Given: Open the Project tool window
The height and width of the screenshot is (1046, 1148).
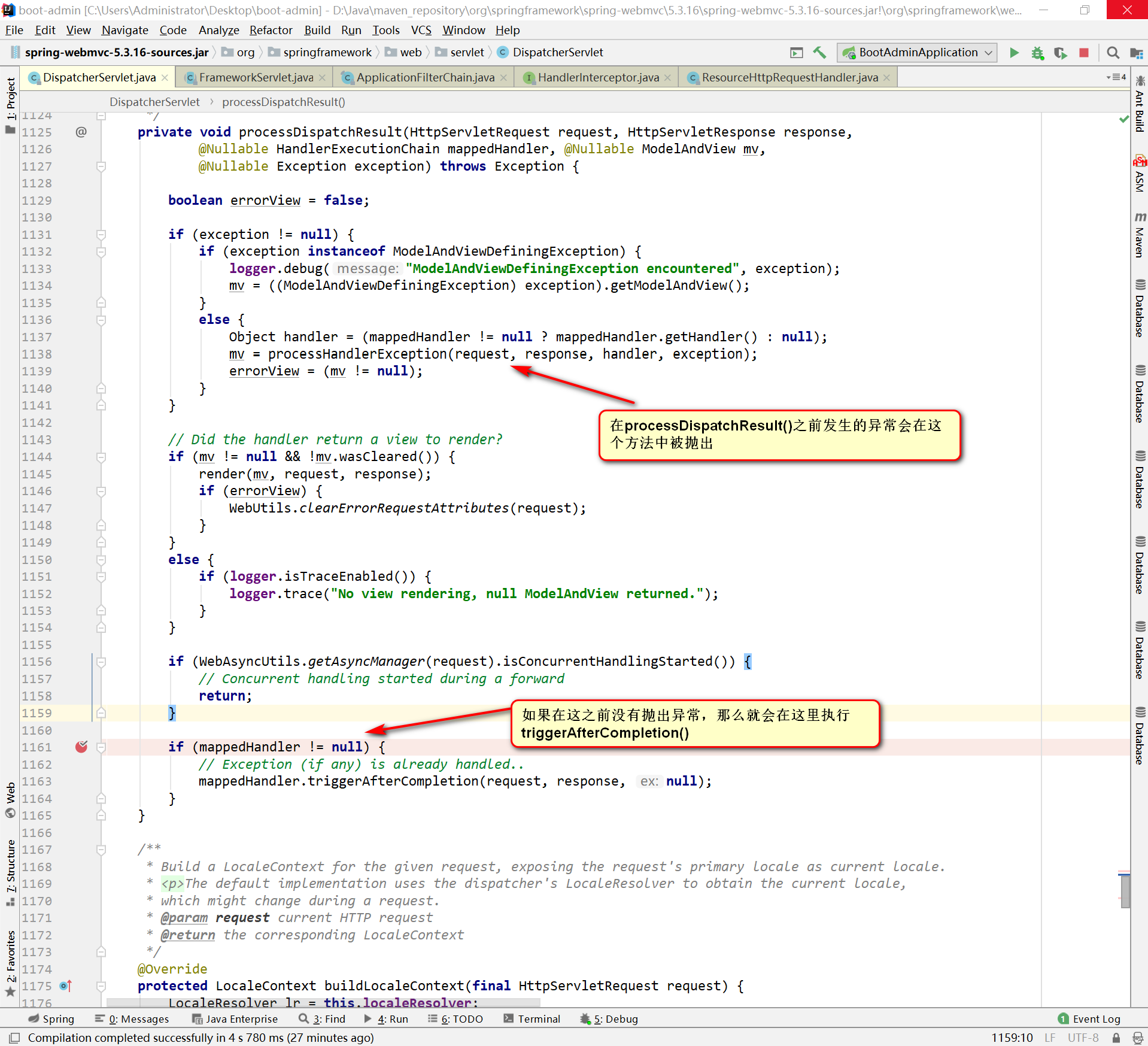Looking at the screenshot, I should pyautogui.click(x=10, y=105).
